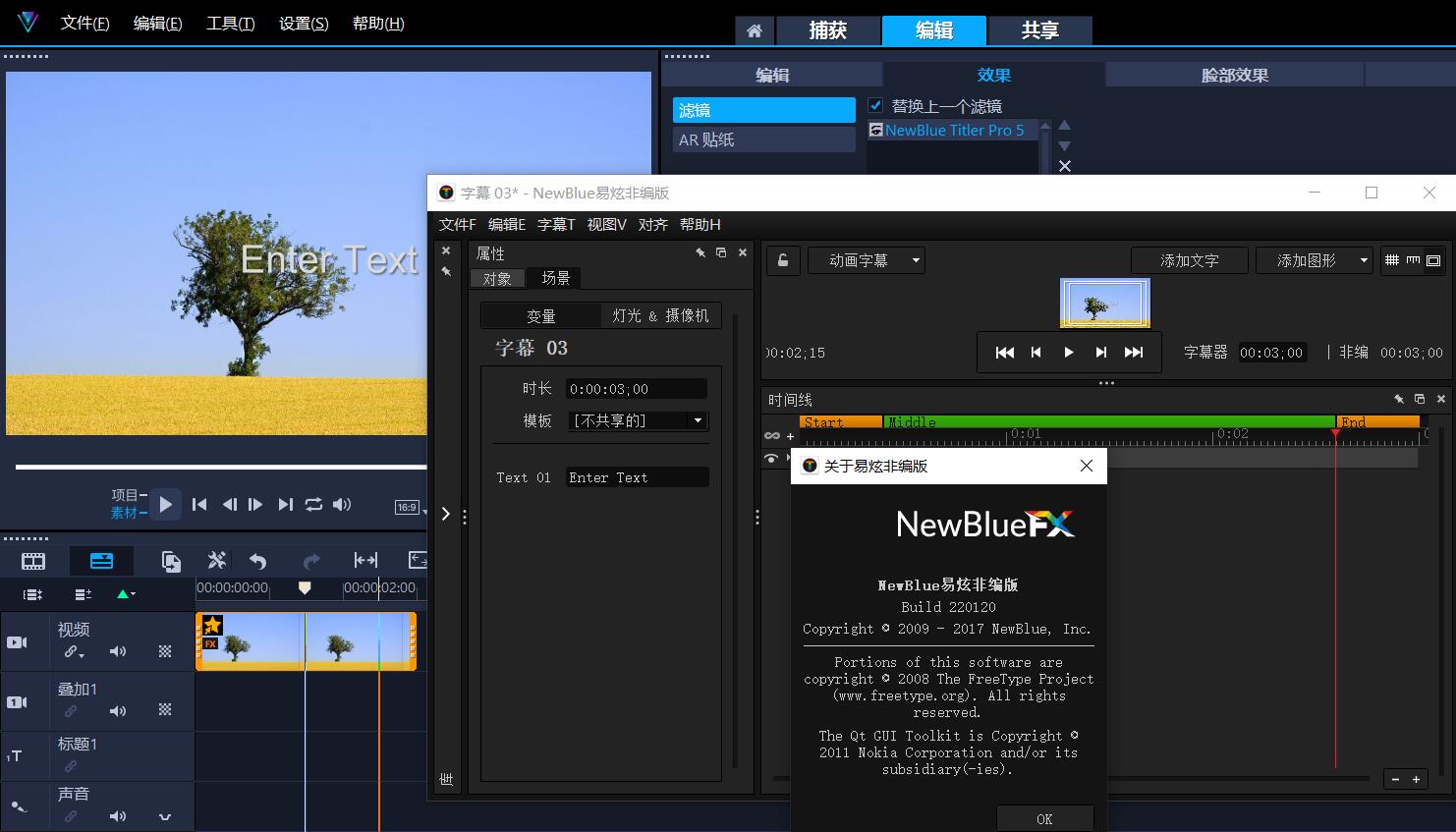This screenshot has height=832, width=1456.
Task: Select the AR 贴纸 category
Action: pyautogui.click(x=763, y=139)
